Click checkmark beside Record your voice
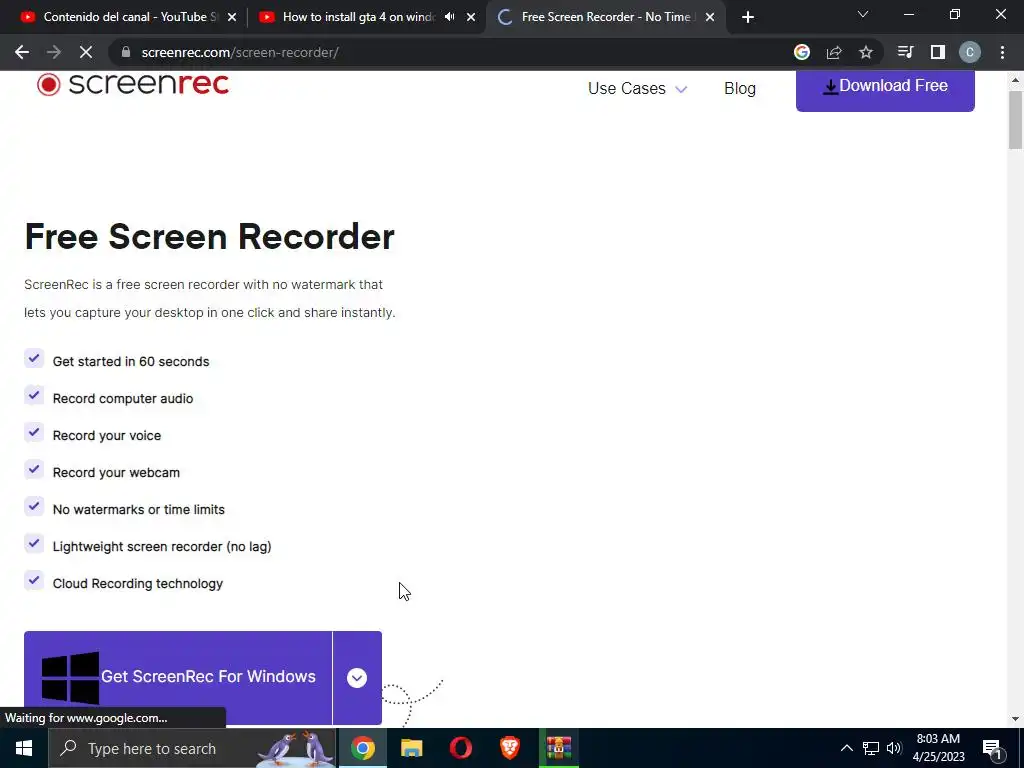 (x=34, y=432)
